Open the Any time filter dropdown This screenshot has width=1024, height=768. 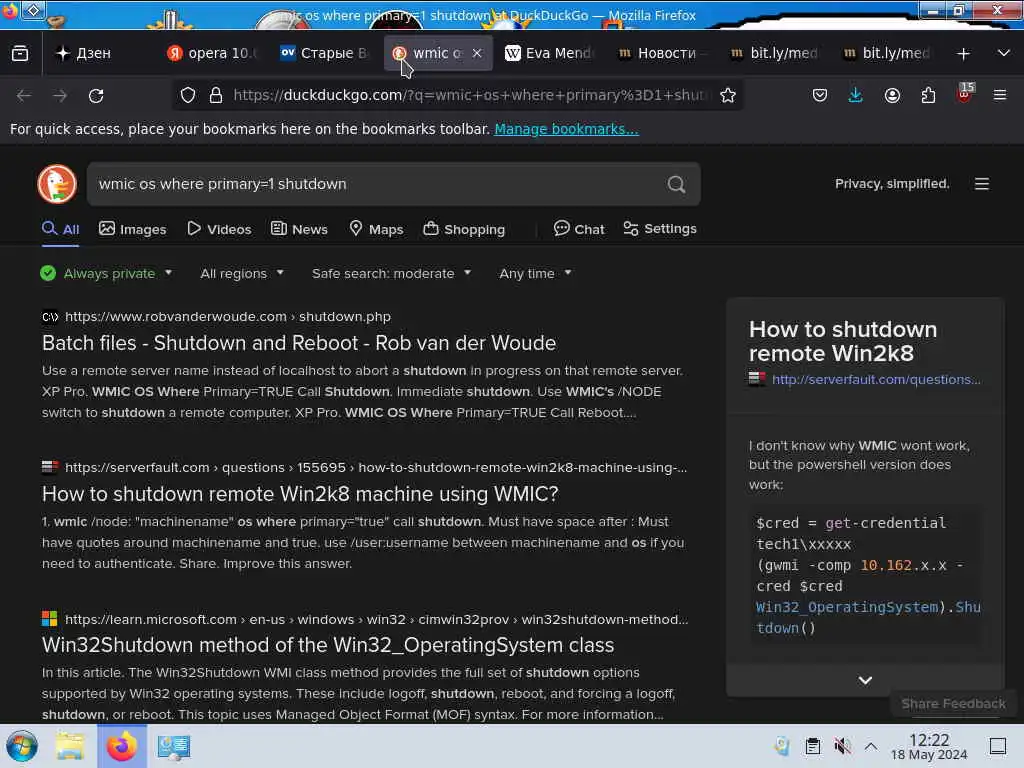(x=535, y=274)
